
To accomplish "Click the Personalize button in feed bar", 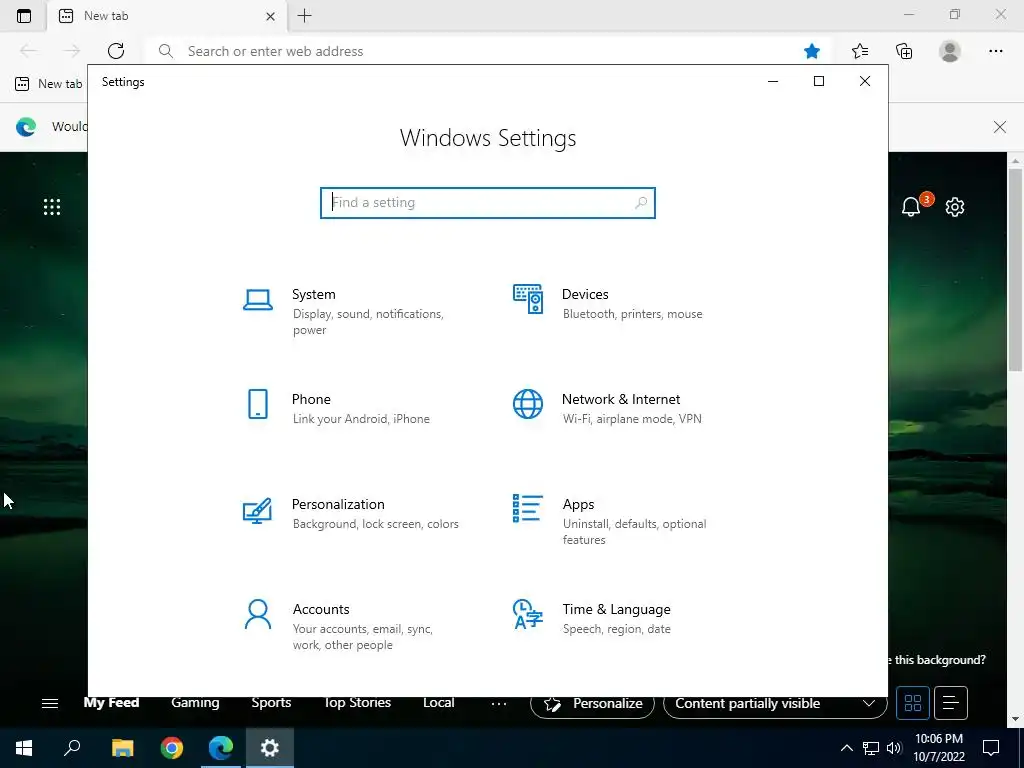I will tap(592, 703).
